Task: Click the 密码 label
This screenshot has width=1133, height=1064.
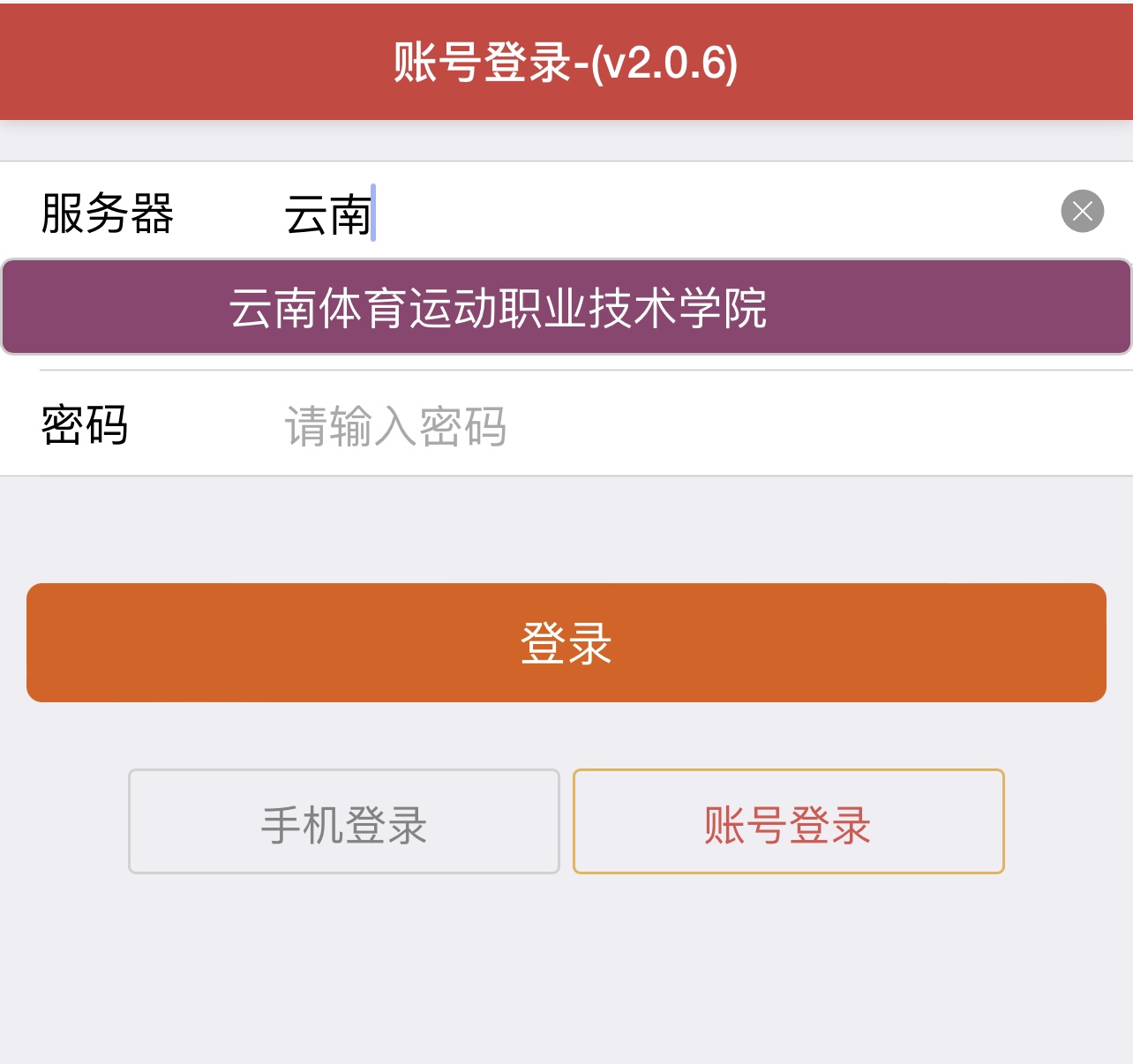Action: [85, 425]
